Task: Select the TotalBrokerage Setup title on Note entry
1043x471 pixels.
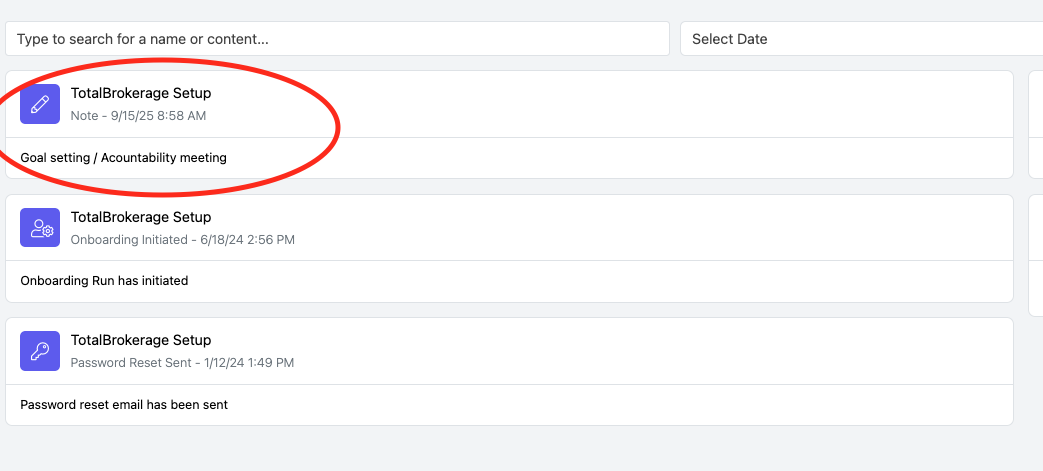Action: pos(141,94)
